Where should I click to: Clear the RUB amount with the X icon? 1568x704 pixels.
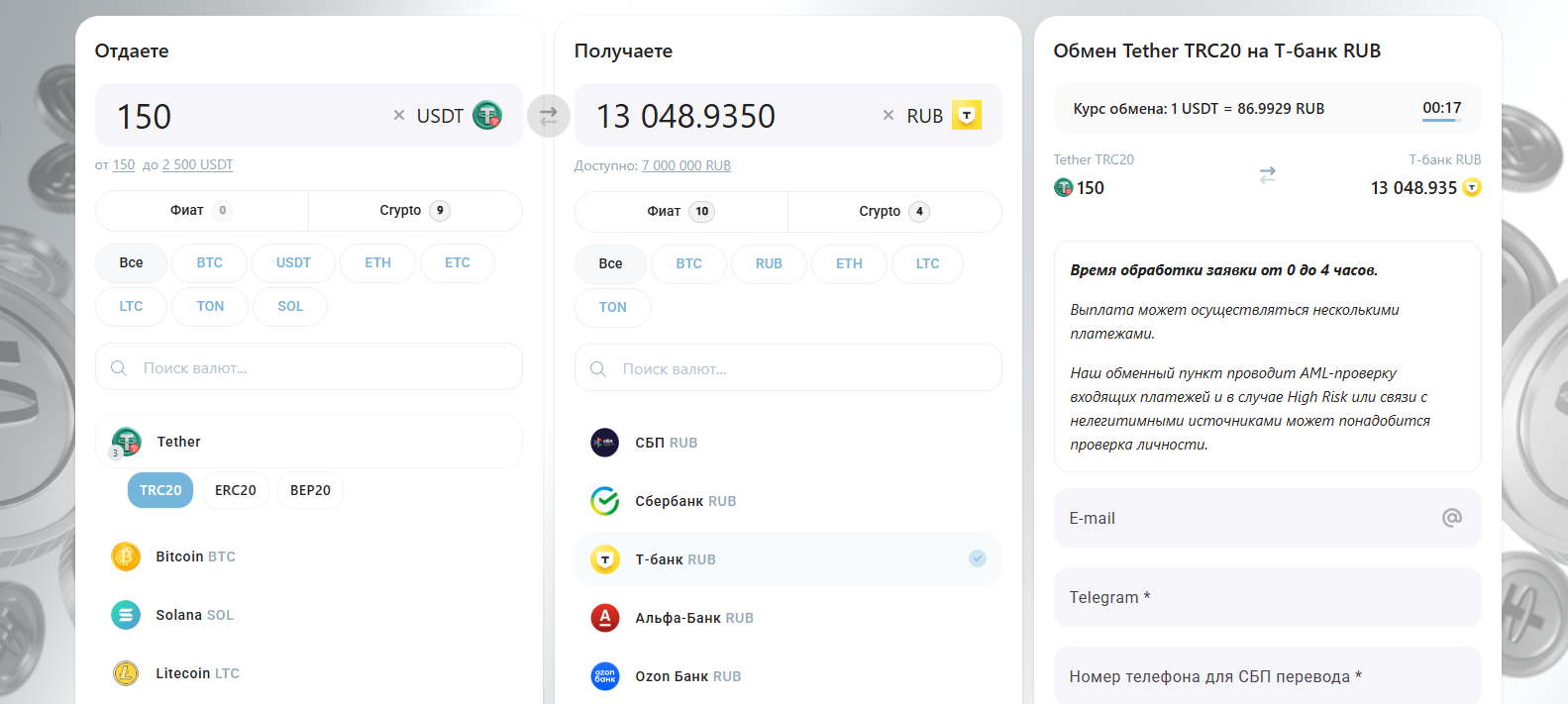[x=889, y=116]
